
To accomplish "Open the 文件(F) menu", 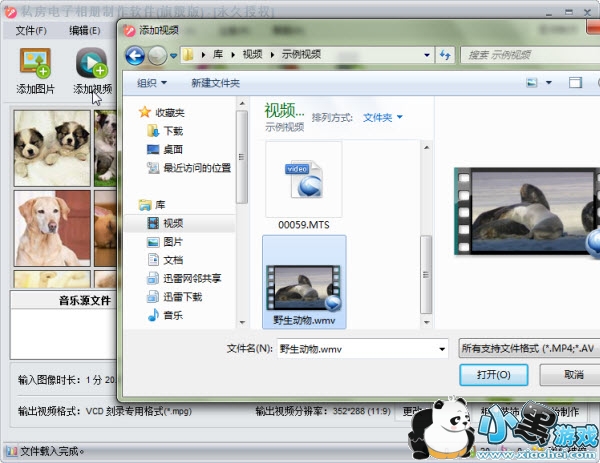I will coord(31,30).
